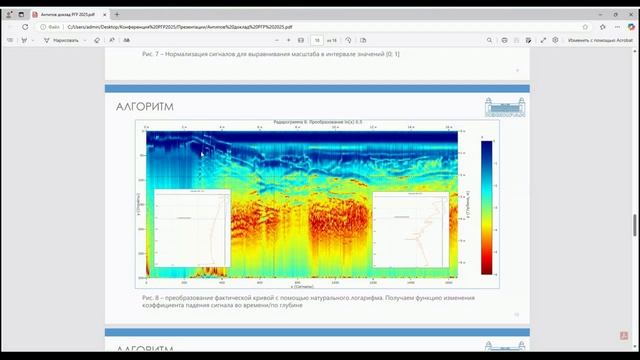Click the radargram chart title
640x360 pixels.
pyautogui.click(x=318, y=122)
